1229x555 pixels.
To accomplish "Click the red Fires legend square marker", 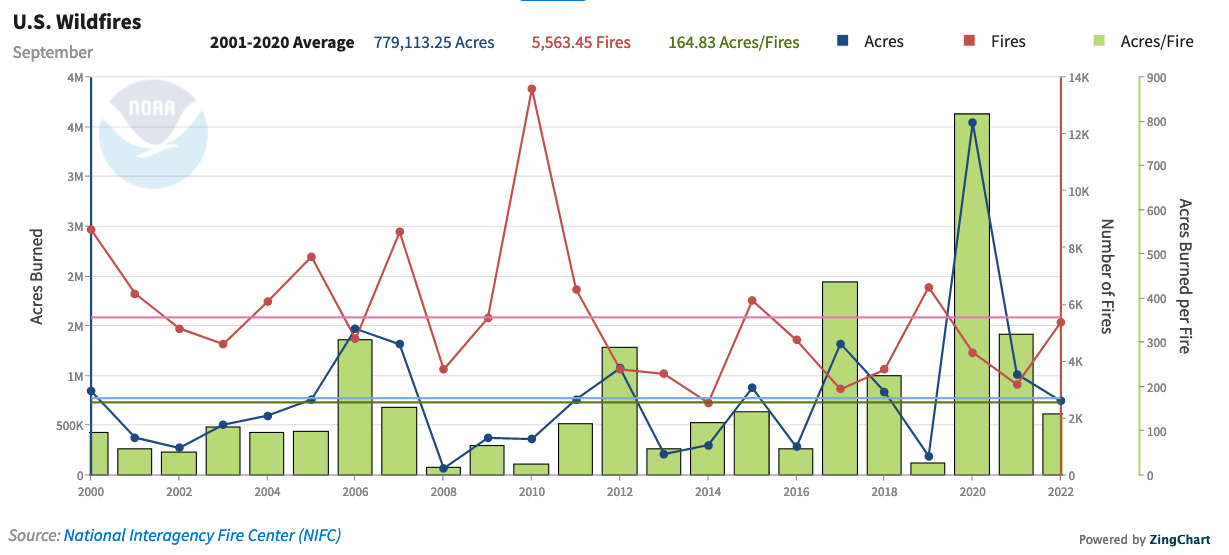I will (x=969, y=41).
